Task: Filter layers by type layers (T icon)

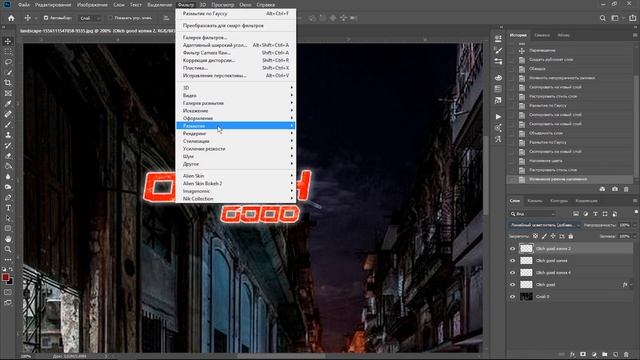Action: pyautogui.click(x=595, y=214)
